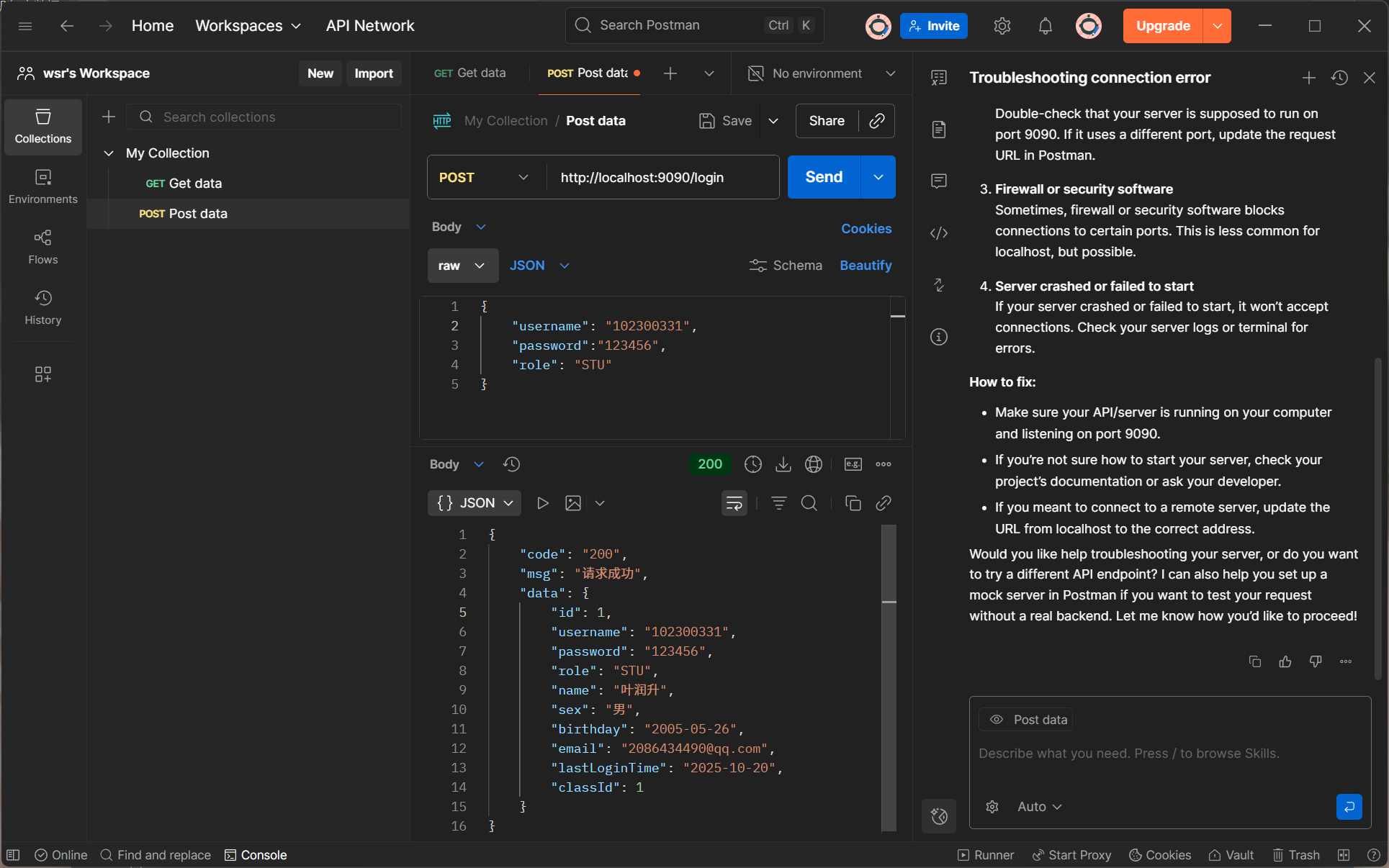The image size is (1389, 868).
Task: Open the Flows sidebar tab
Action: coord(43,248)
